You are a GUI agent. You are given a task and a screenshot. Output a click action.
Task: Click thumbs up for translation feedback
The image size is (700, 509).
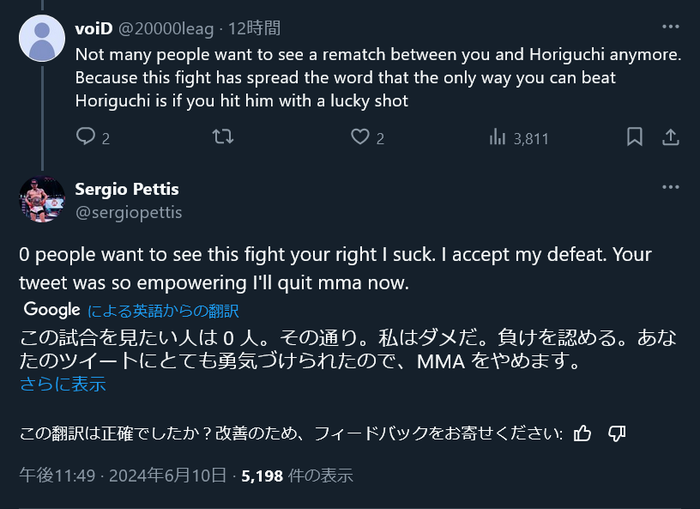pyautogui.click(x=583, y=432)
